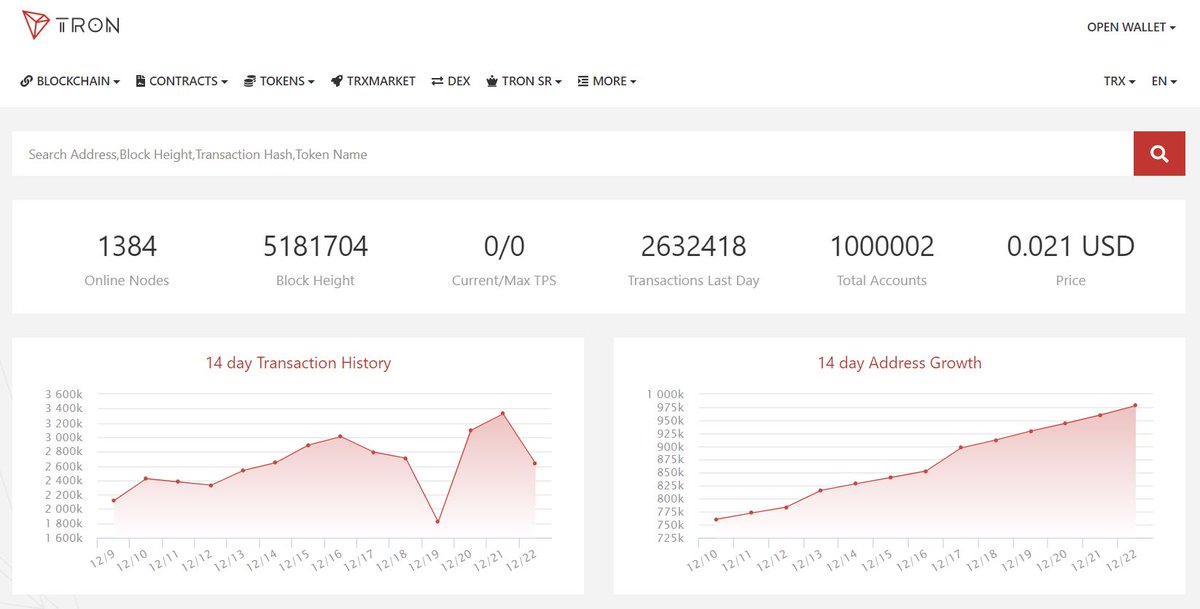Click the 12/9 first point on the transaction chart

[114, 500]
